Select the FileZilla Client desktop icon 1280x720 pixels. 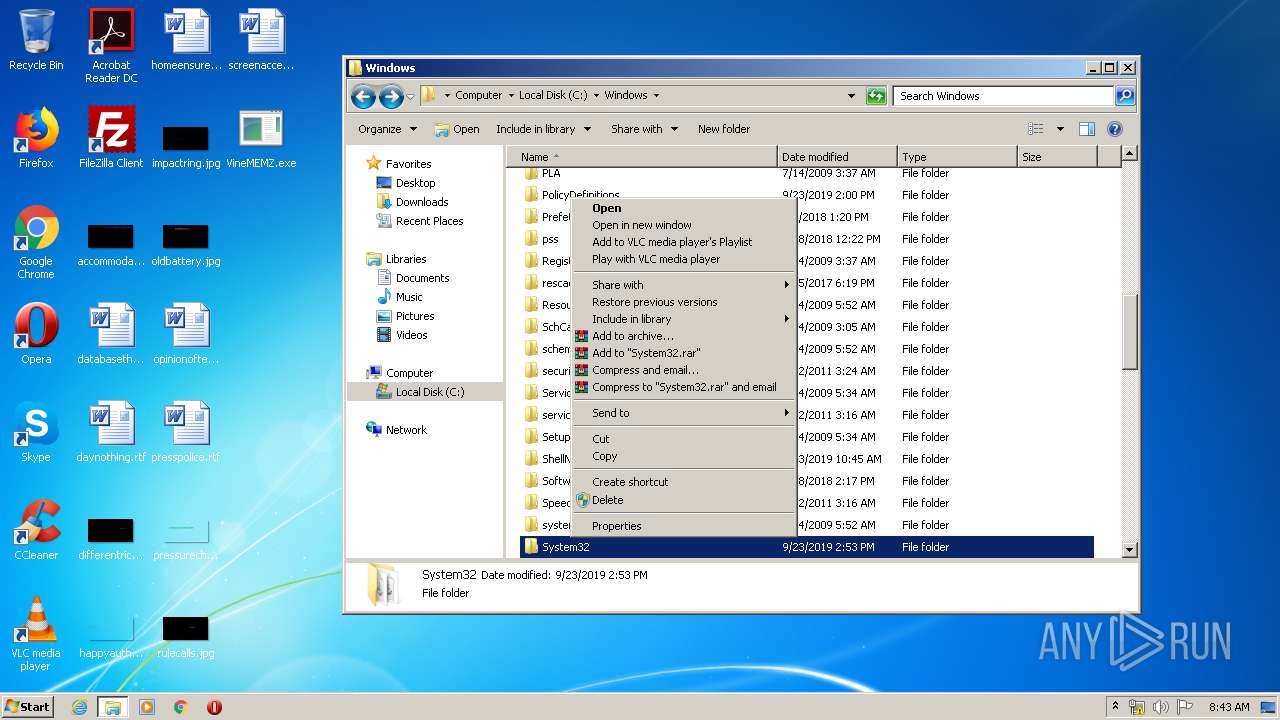click(111, 138)
